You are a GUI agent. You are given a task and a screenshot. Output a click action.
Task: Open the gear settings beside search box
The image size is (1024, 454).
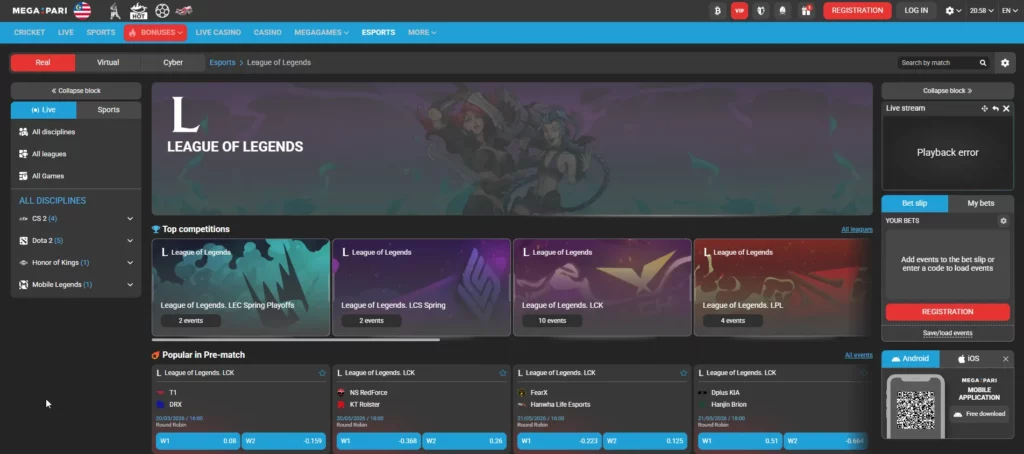coord(1005,63)
